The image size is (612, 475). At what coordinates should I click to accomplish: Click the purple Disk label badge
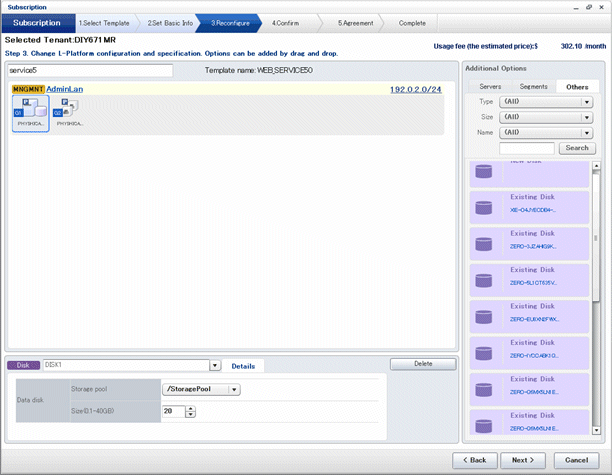23,365
